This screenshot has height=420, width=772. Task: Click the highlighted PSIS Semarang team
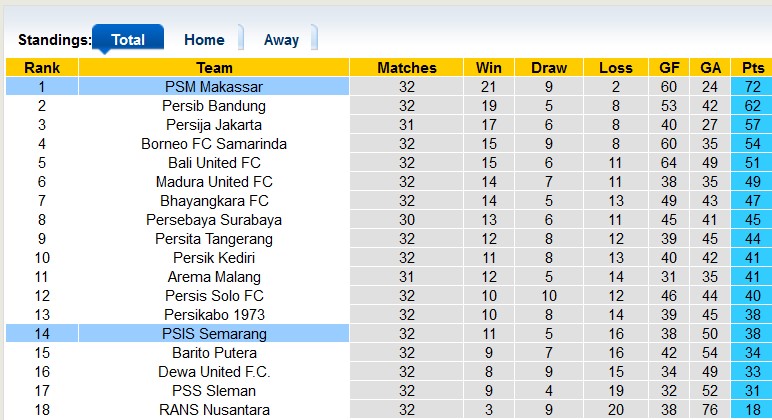214,334
